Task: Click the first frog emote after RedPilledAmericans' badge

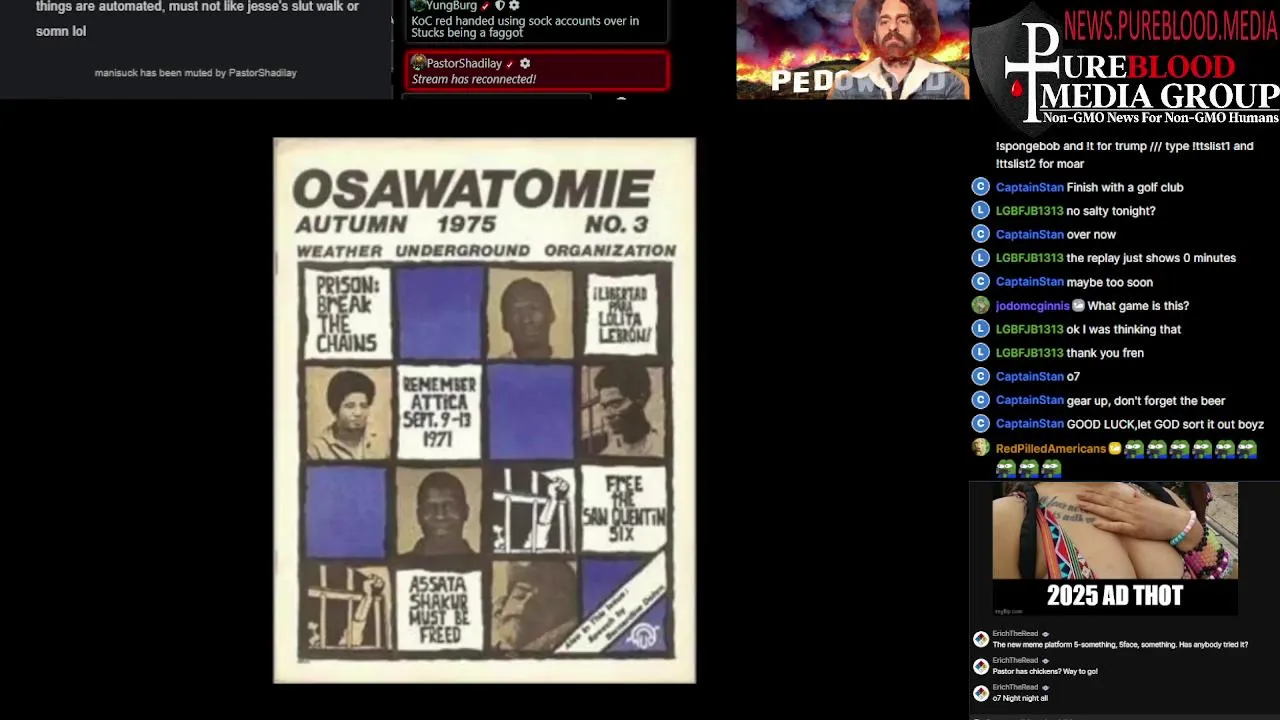Action: pos(1134,449)
